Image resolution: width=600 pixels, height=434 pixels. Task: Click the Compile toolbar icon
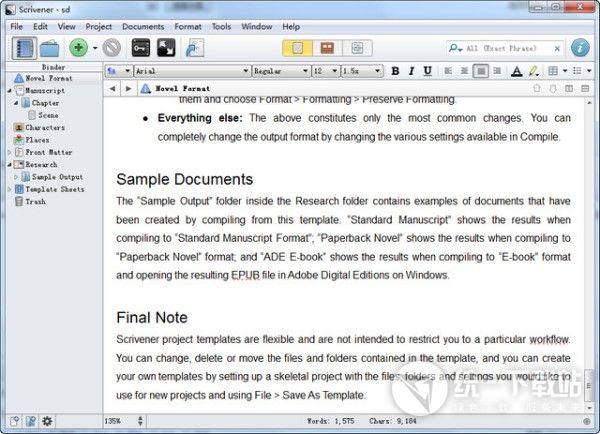click(x=194, y=48)
